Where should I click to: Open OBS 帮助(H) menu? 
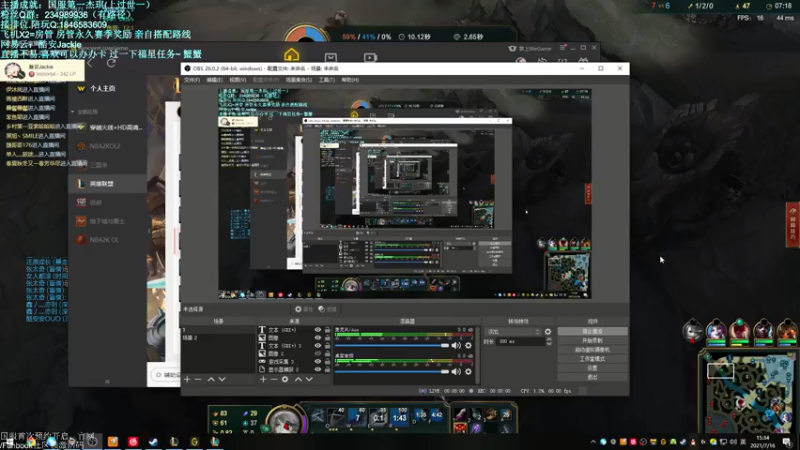pyautogui.click(x=350, y=80)
